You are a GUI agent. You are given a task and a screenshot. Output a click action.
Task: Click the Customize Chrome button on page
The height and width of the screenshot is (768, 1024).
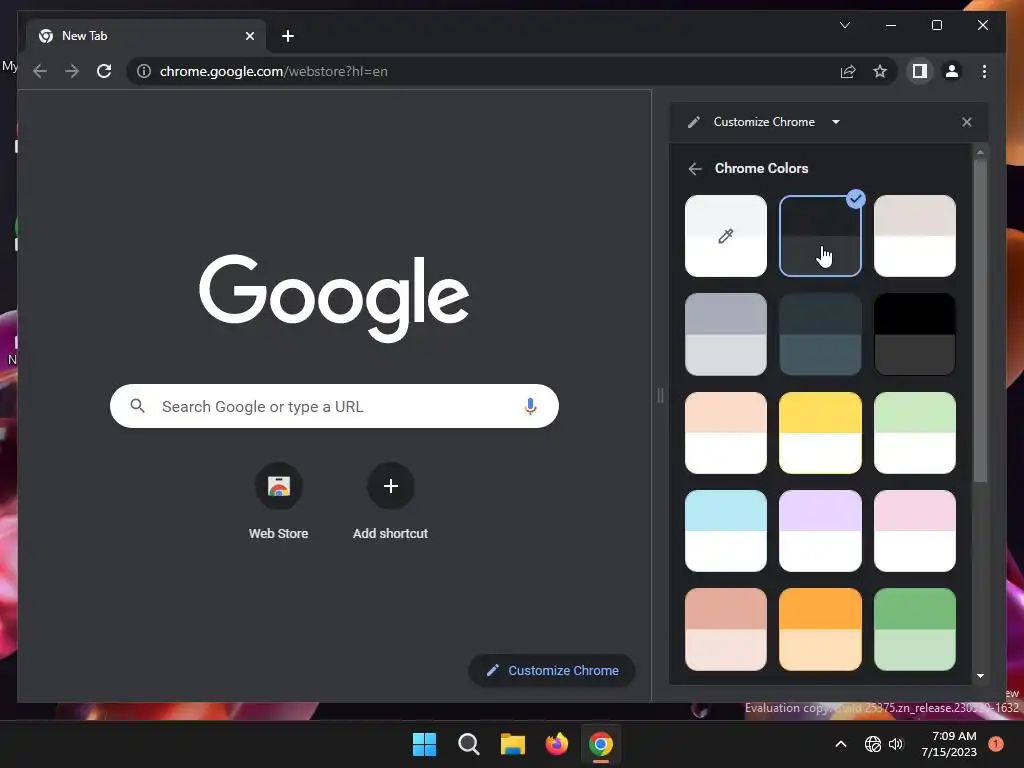click(552, 670)
